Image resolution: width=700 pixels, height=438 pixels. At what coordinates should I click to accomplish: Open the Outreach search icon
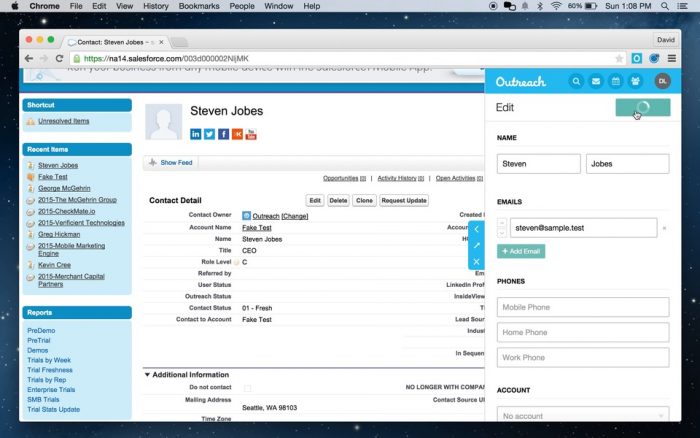click(576, 81)
